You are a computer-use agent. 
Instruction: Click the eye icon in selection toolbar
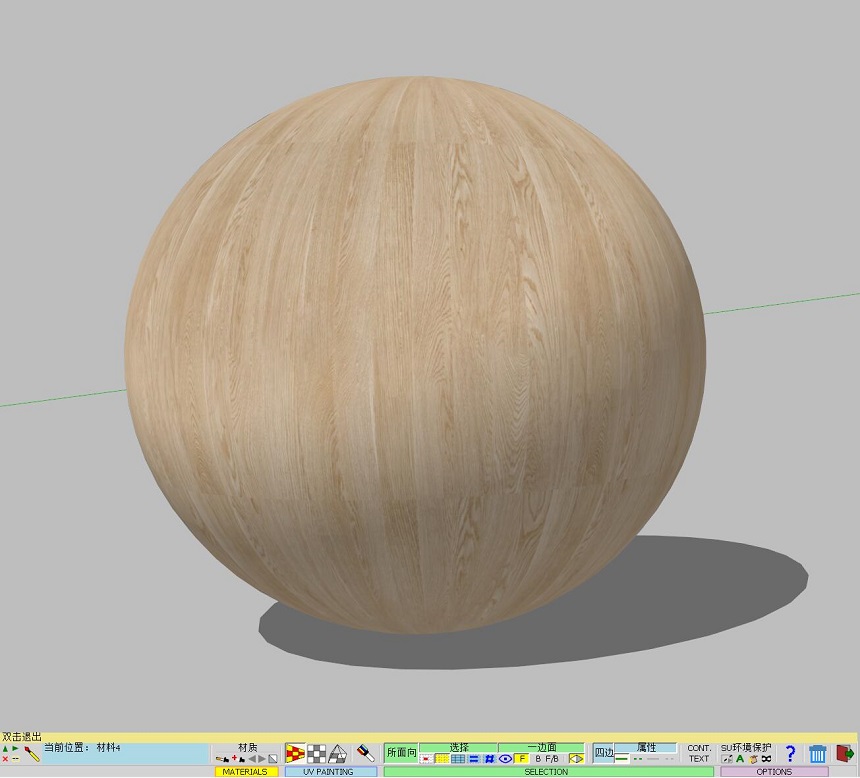click(x=506, y=759)
